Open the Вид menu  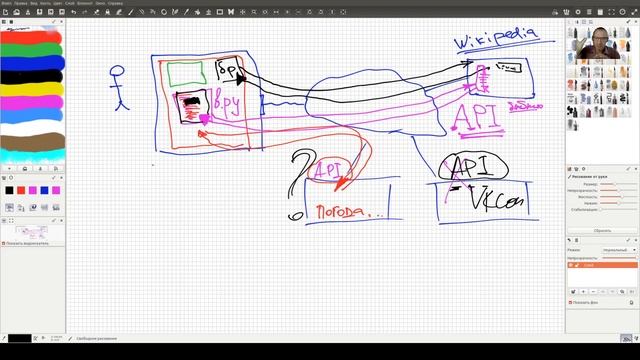(x=33, y=3)
